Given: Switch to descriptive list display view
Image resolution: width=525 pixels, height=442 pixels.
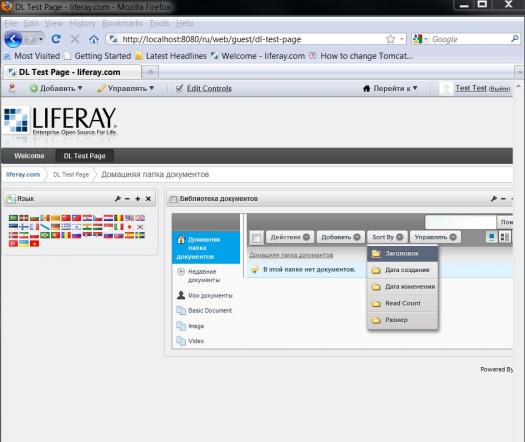Looking at the screenshot, I should point(504,237).
